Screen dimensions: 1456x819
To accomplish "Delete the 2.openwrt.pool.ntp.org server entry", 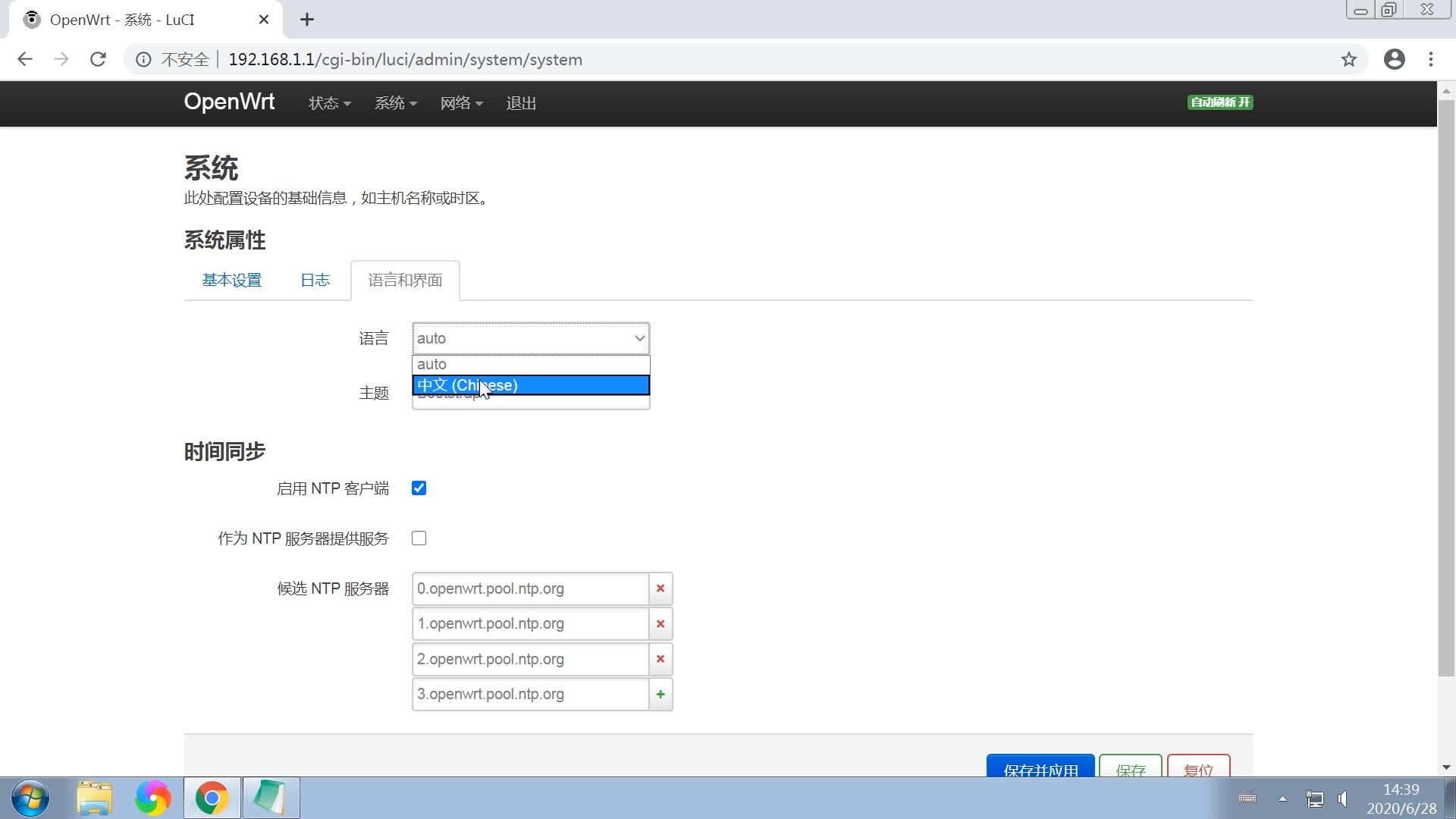I will click(659, 659).
